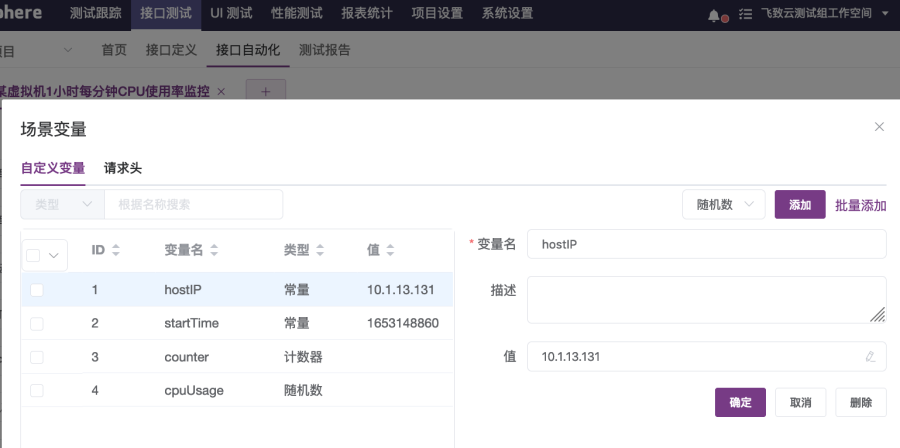Image resolution: width=900 pixels, height=448 pixels.
Task: Open the notifications bell icon
Action: tap(713, 15)
